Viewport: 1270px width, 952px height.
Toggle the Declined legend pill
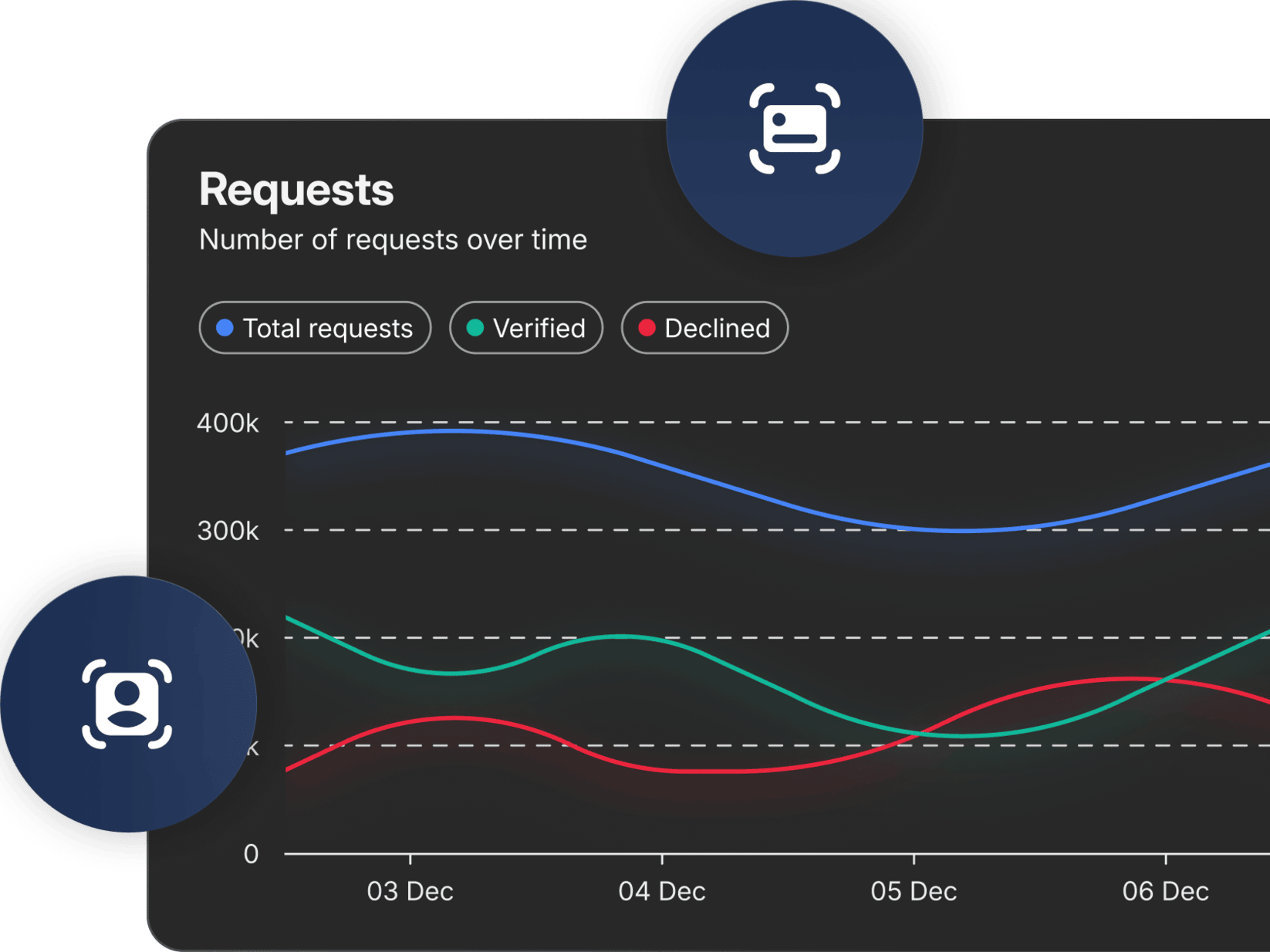(704, 328)
